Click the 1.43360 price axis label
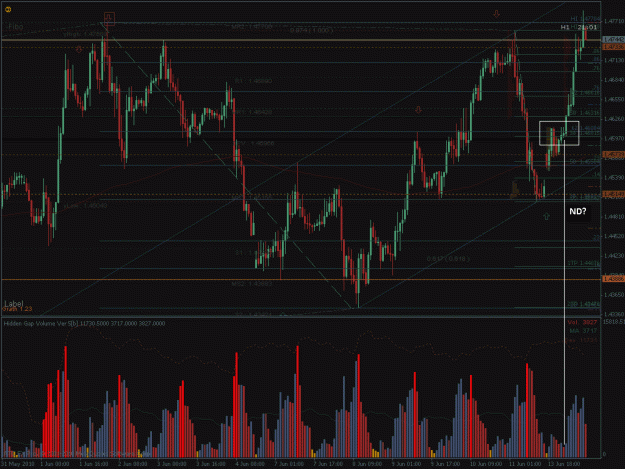 (614, 314)
